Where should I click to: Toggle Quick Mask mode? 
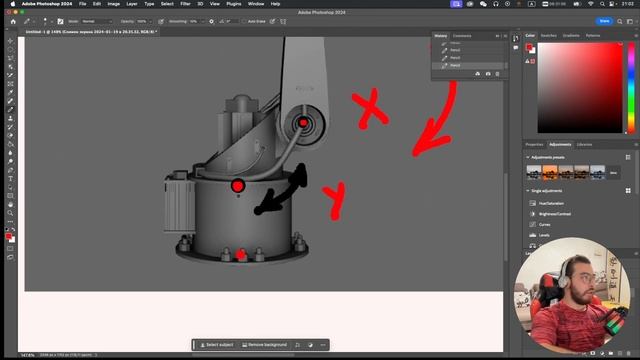[10, 249]
